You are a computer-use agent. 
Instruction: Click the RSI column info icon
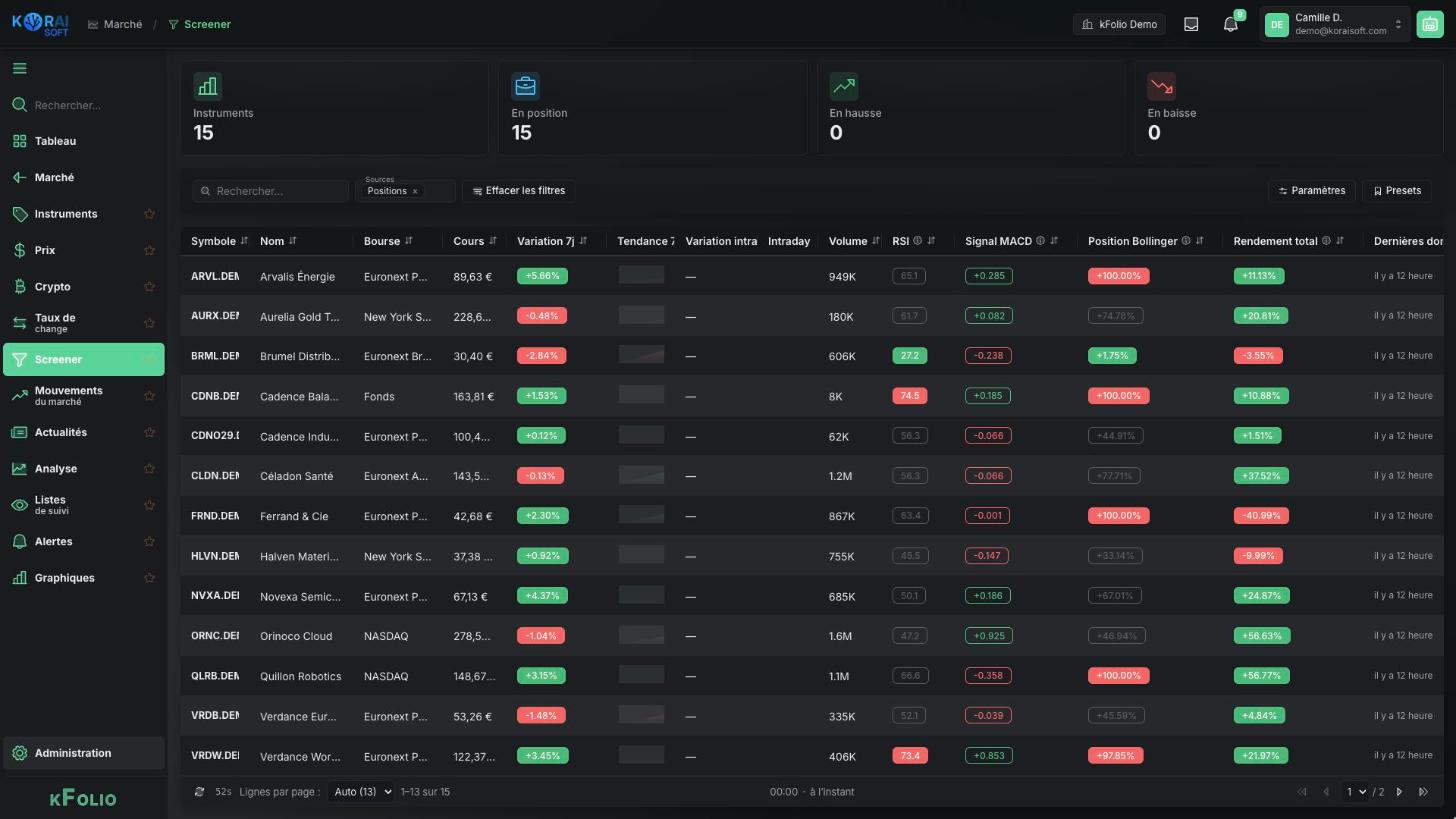(x=917, y=241)
